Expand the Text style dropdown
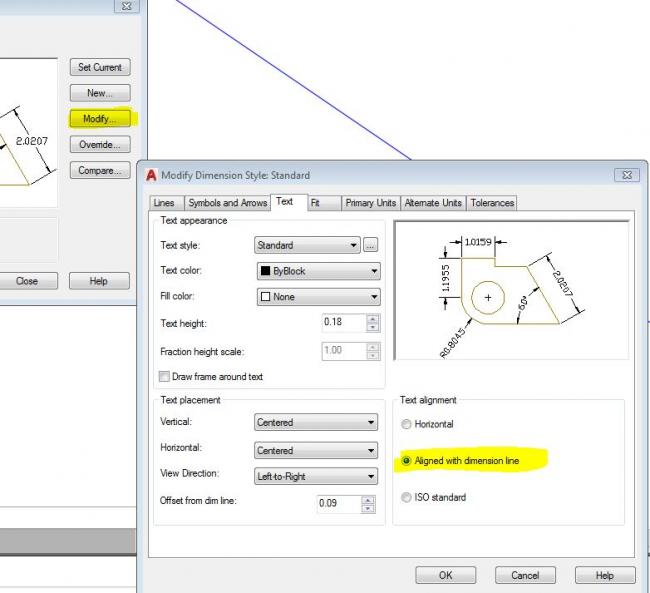The height and width of the screenshot is (593, 650). click(307, 245)
